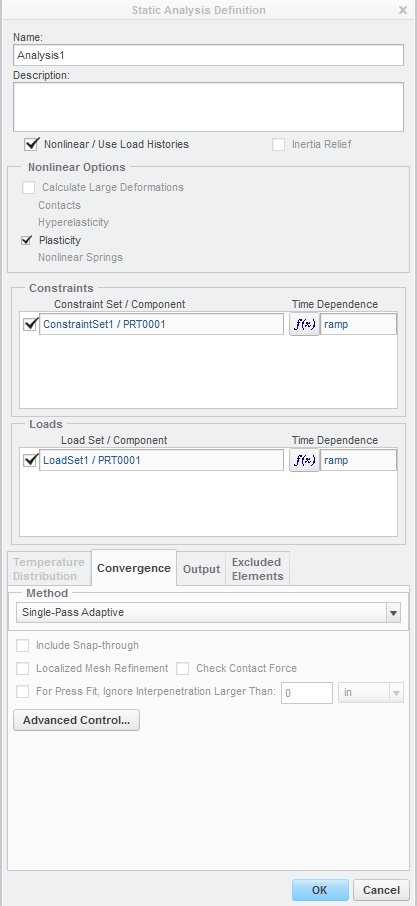The image size is (417, 906).
Task: Switch to the Output tab
Action: pyautogui.click(x=201, y=569)
